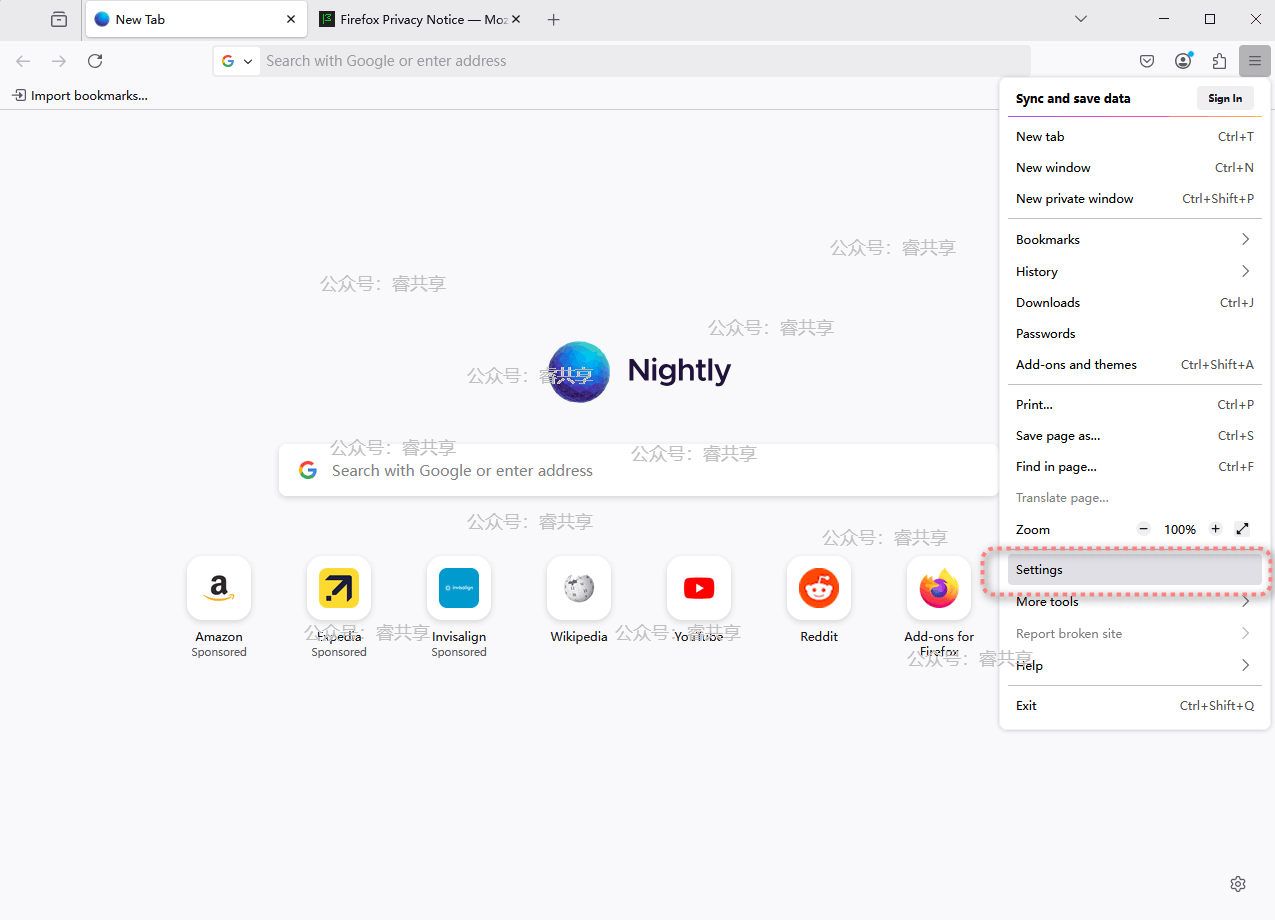Close the New Tab tab
This screenshot has height=920, width=1275.
pos(291,19)
